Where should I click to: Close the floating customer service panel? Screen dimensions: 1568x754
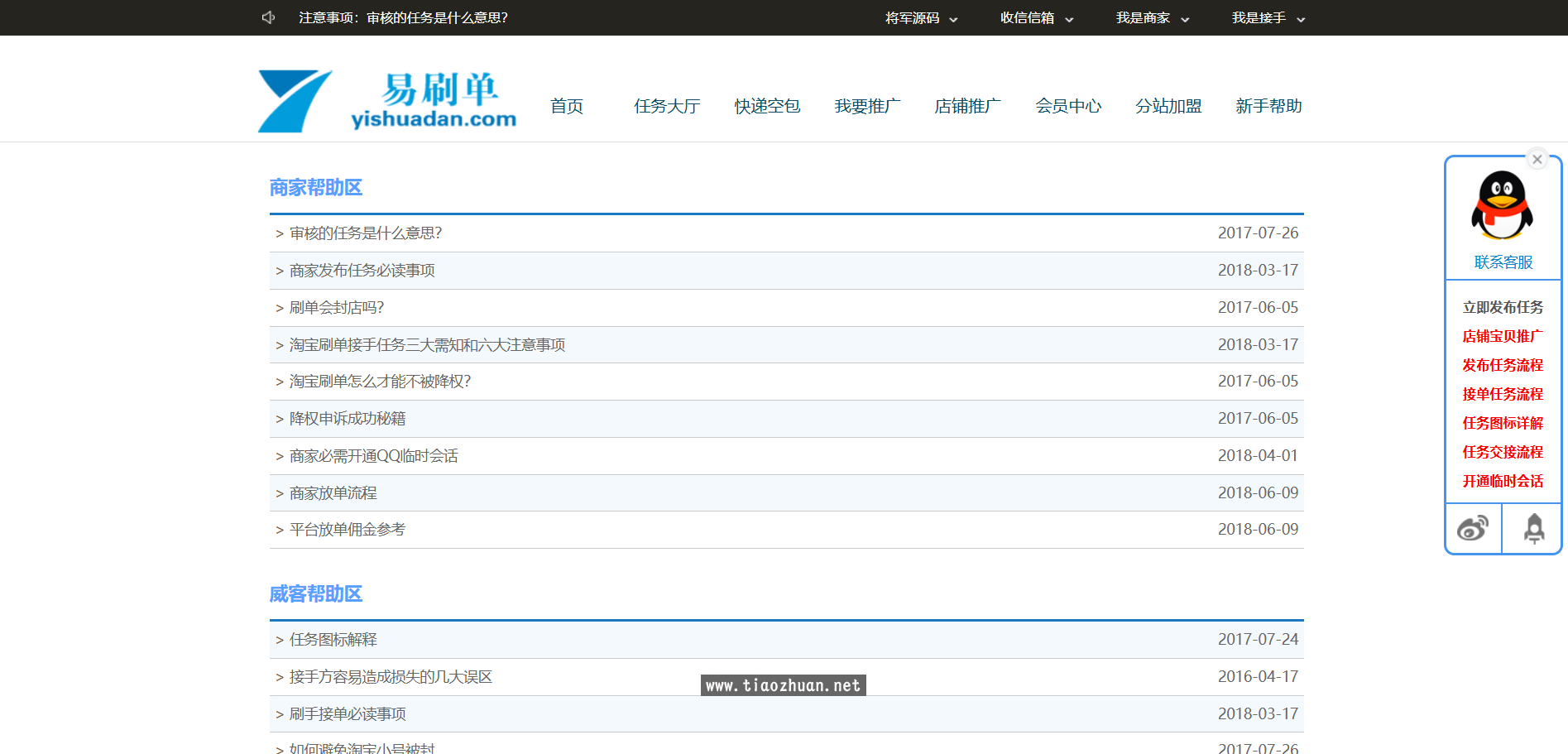[x=1537, y=159]
